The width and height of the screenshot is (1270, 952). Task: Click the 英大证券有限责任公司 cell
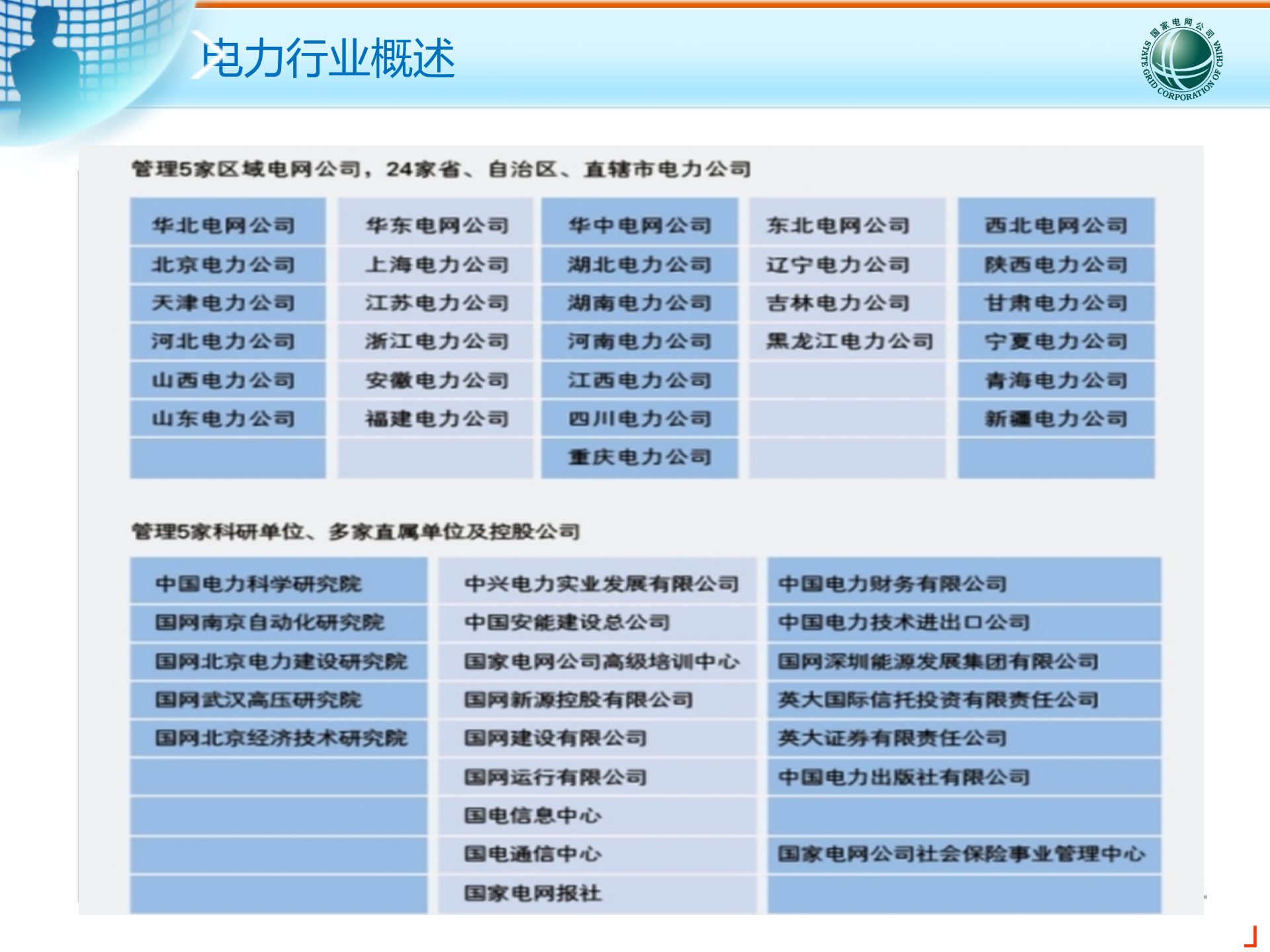[x=893, y=738]
